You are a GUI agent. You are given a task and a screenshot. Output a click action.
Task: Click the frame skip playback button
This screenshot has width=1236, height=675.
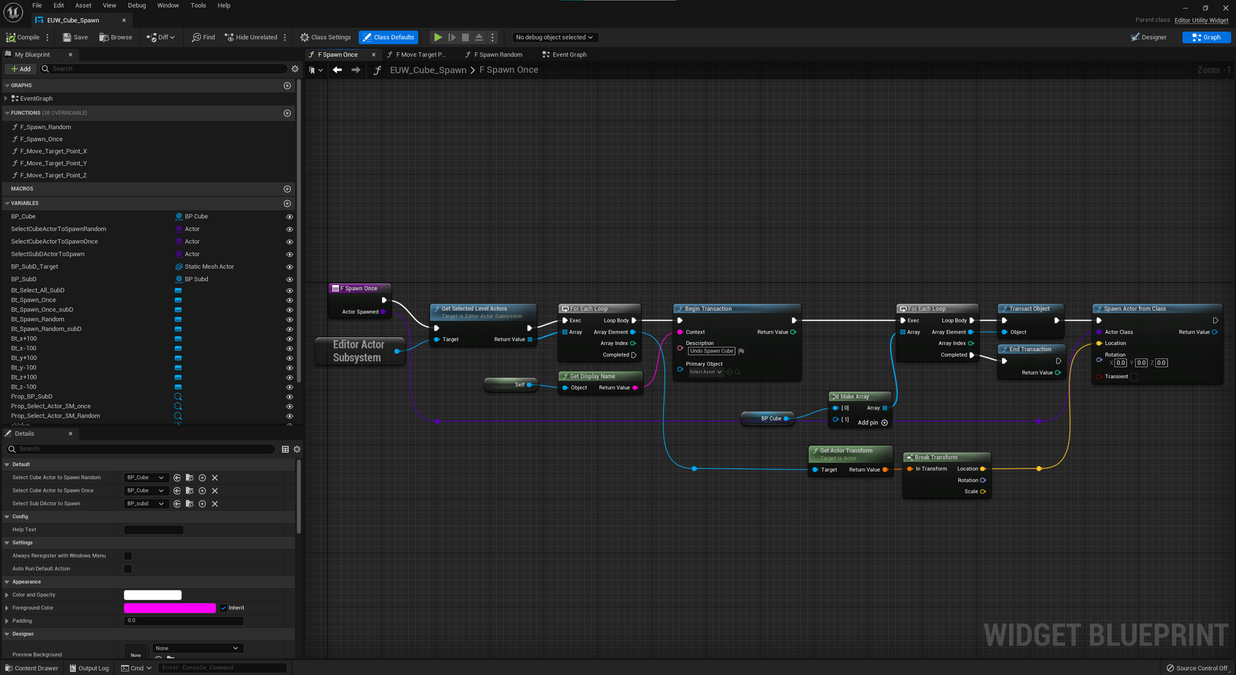pos(452,37)
